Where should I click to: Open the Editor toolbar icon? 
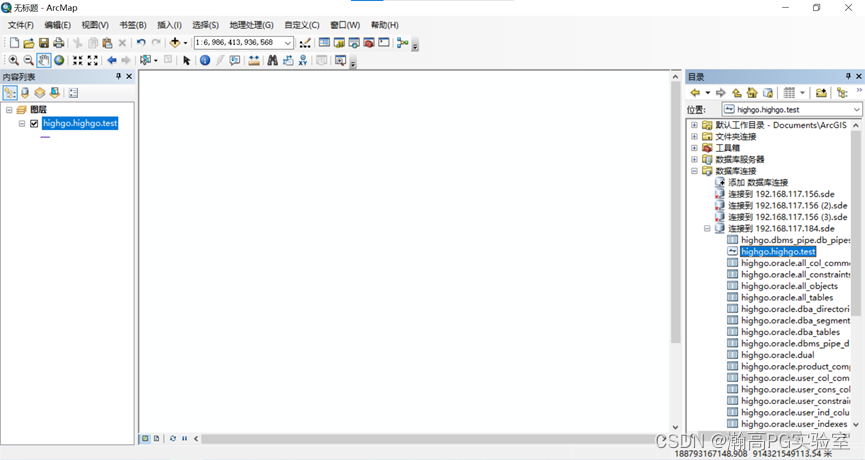[x=305, y=43]
